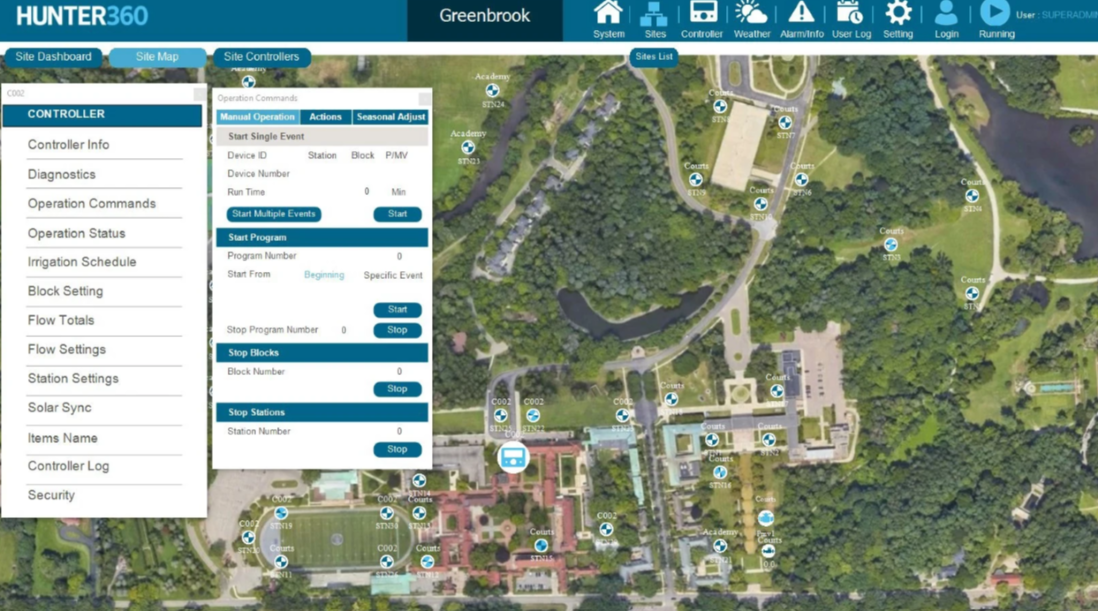Select Block as Device ID
This screenshot has height=611, width=1098.
[x=363, y=155]
